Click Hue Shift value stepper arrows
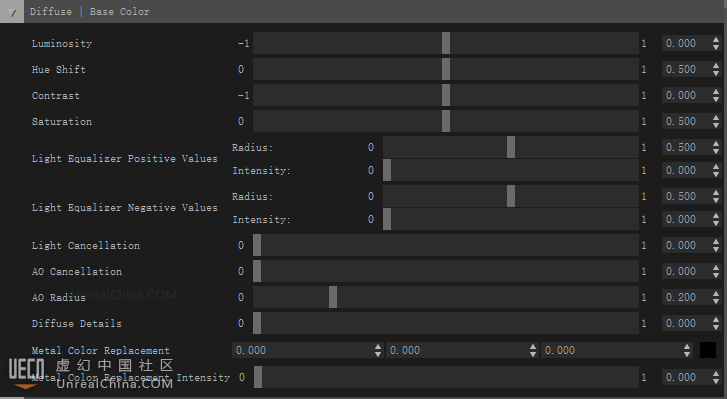This screenshot has height=399, width=727. pos(716,69)
